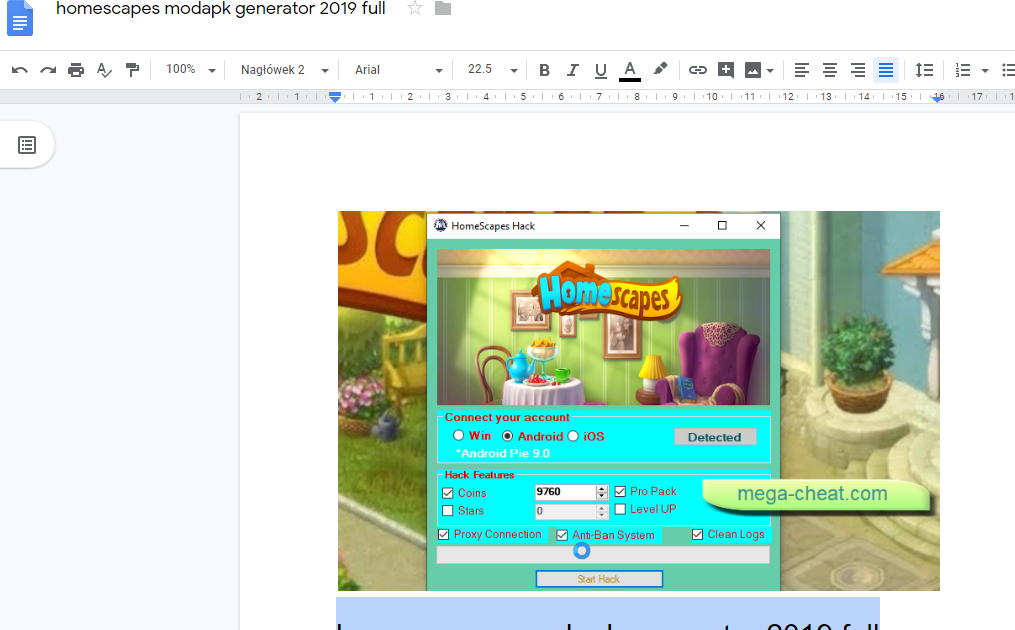Open the text color picker
Viewport: 1015px width, 630px height.
coord(629,70)
